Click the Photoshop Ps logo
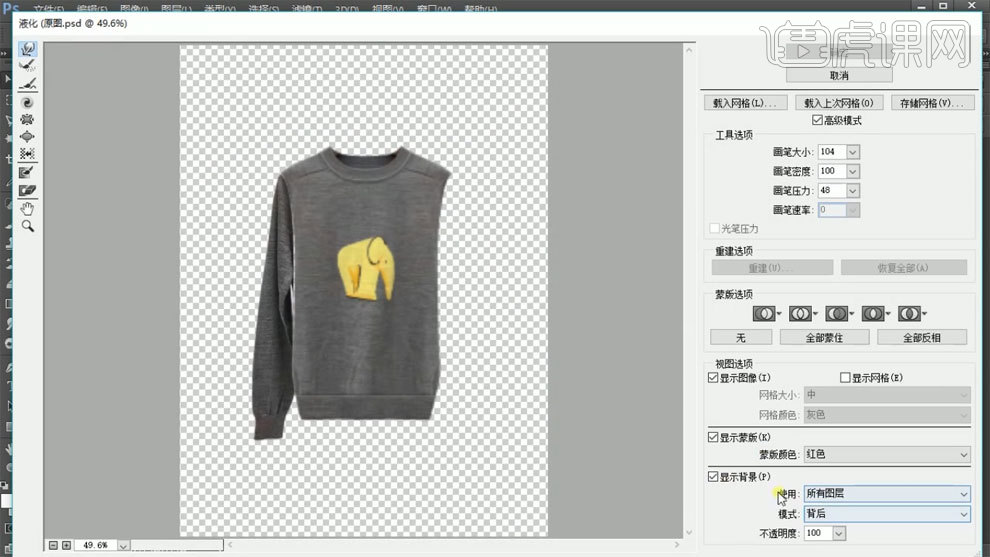The height and width of the screenshot is (557, 990). pyautogui.click(x=11, y=8)
